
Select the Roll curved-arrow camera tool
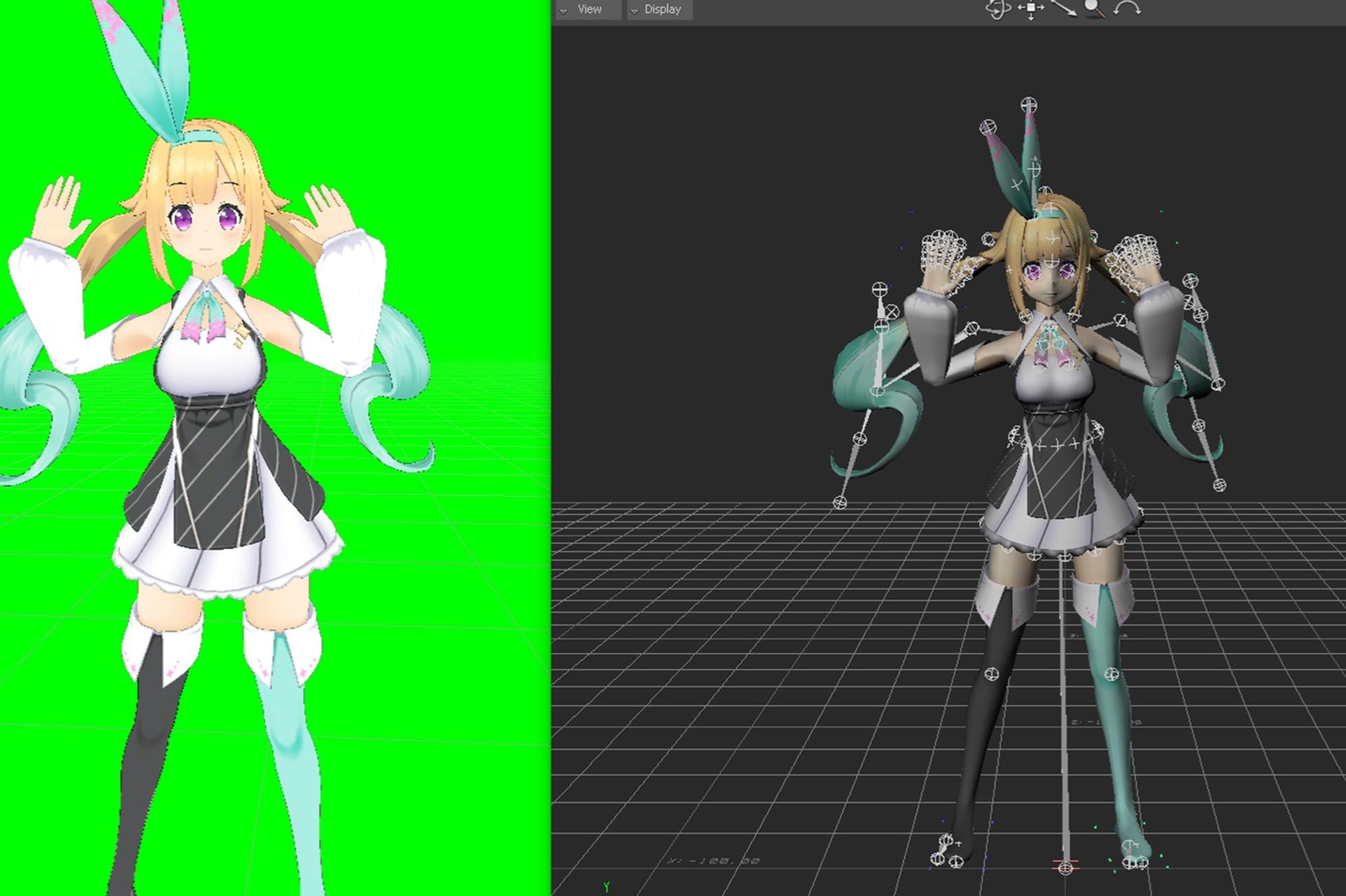(1127, 9)
